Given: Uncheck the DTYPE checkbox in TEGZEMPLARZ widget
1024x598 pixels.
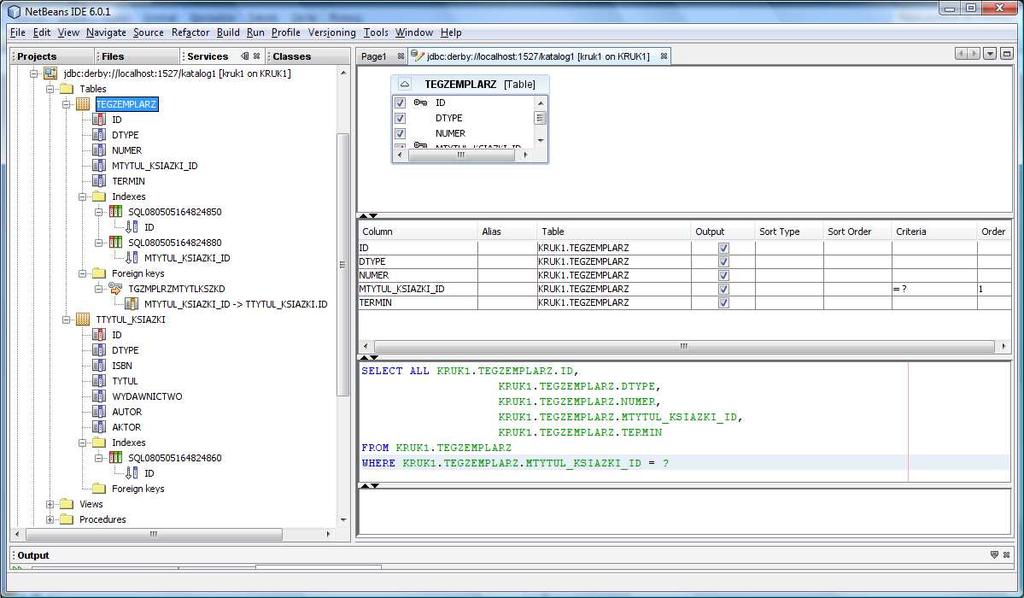Looking at the screenshot, I should [x=400, y=118].
